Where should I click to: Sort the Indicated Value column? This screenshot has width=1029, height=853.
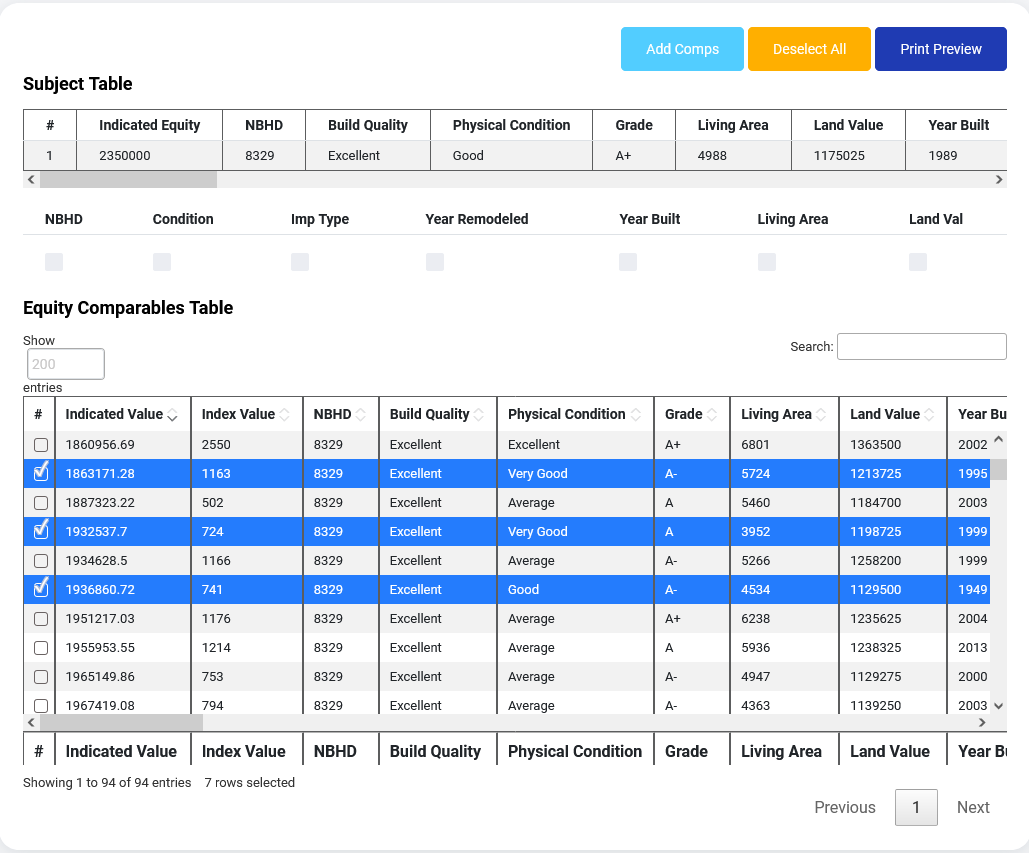(120, 414)
